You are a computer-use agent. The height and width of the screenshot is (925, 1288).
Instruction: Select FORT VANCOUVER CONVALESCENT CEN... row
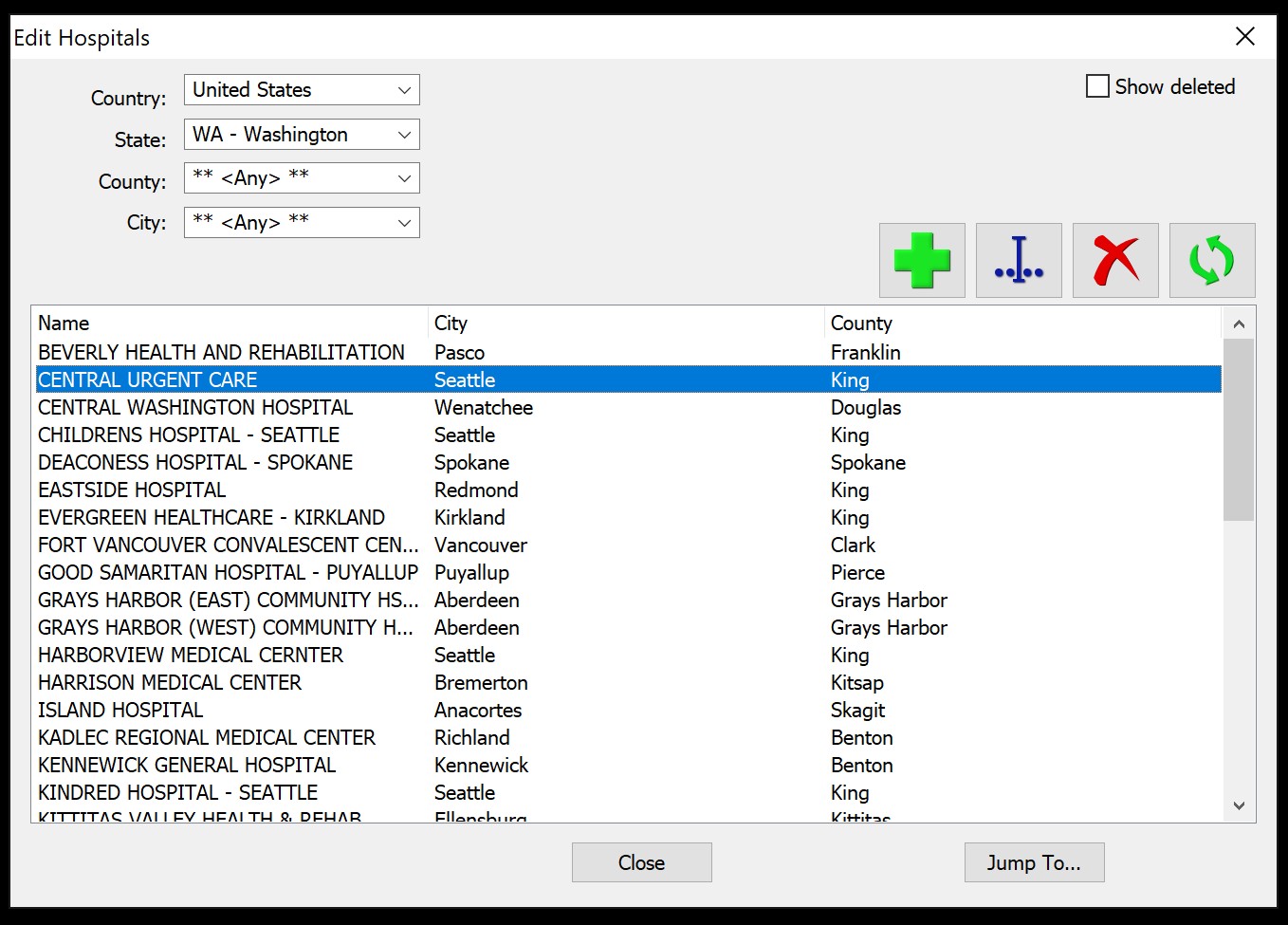627,545
